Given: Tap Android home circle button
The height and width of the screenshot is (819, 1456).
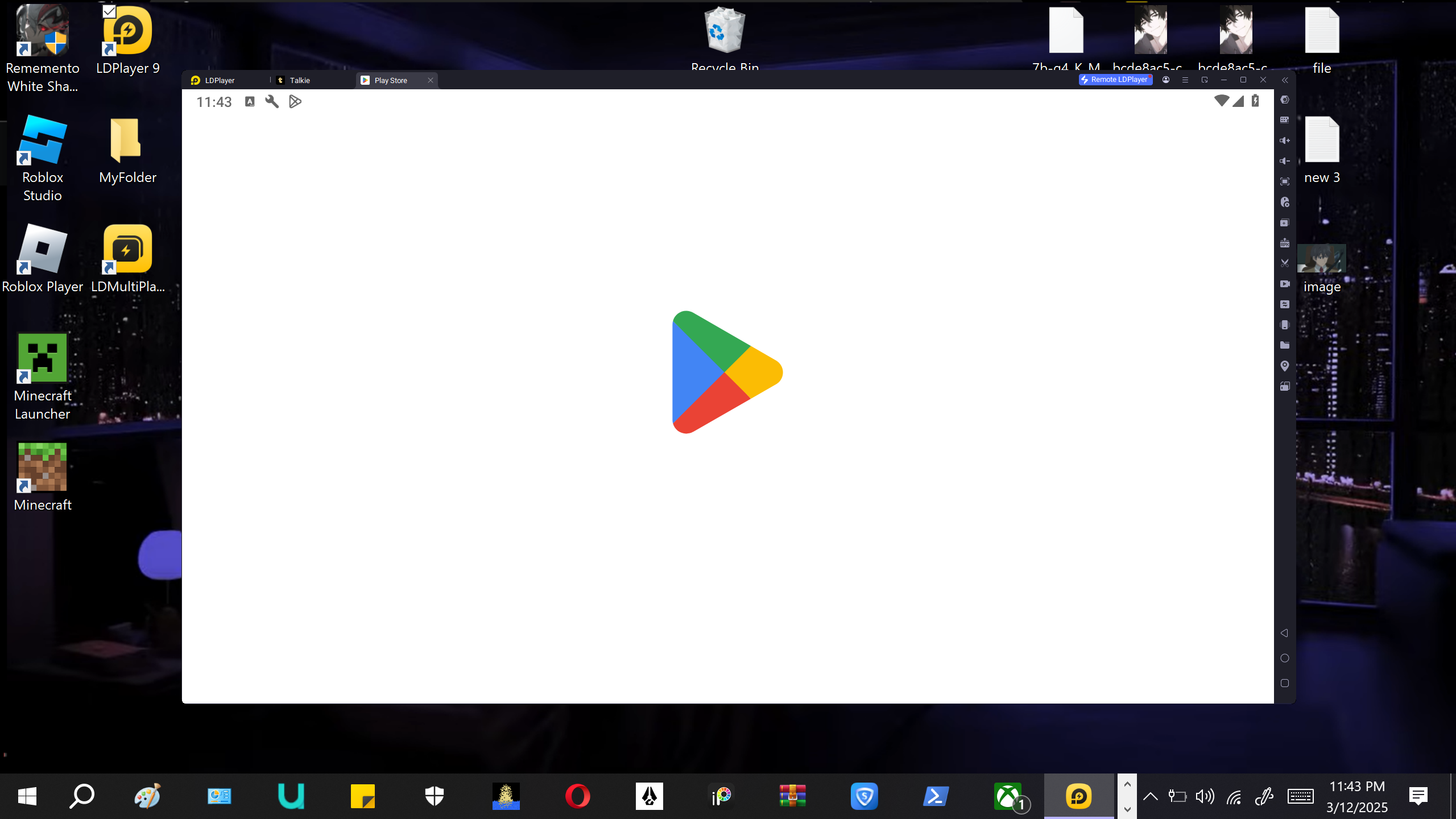Looking at the screenshot, I should click(1284, 658).
